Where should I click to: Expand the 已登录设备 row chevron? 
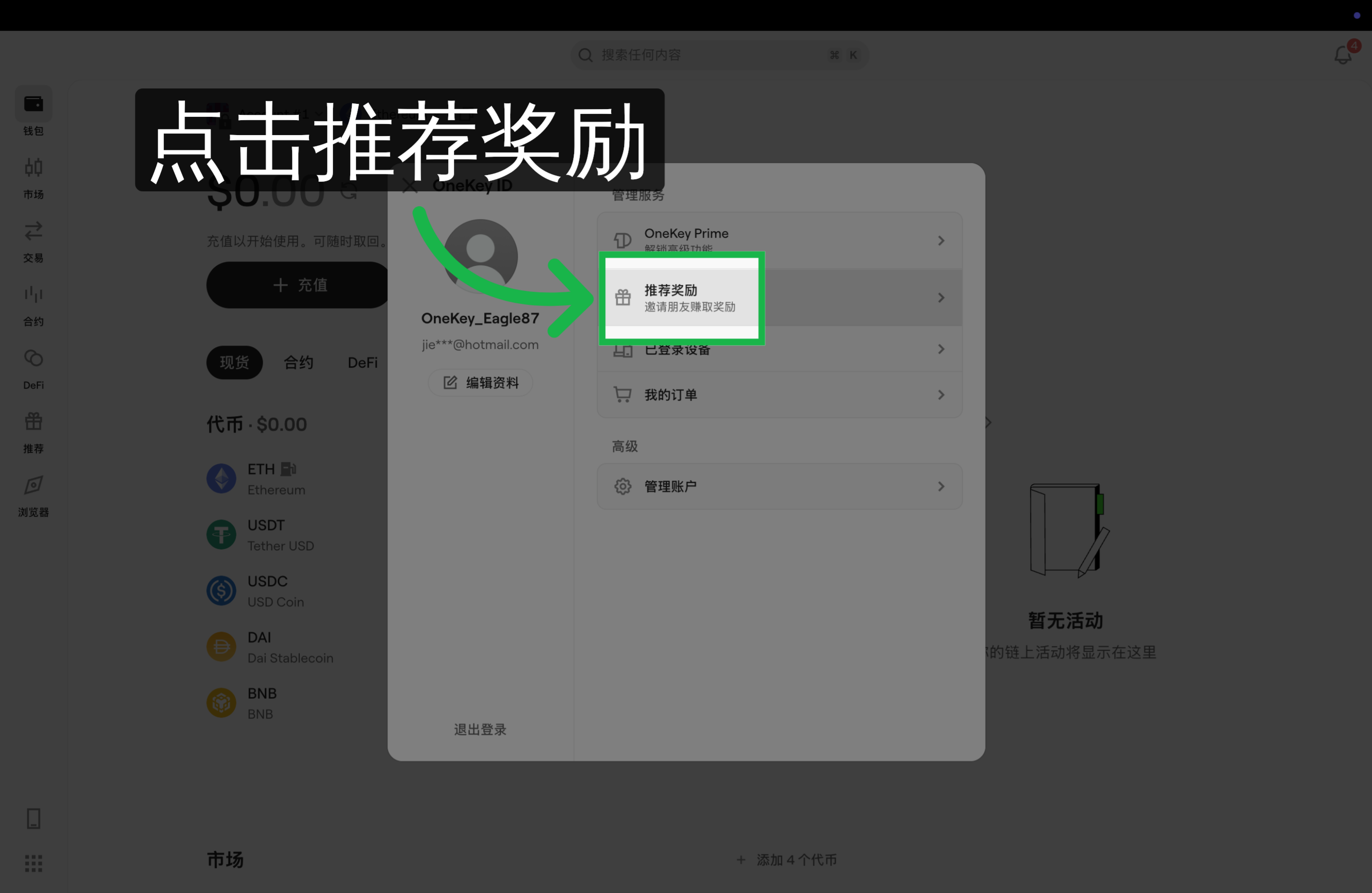pyautogui.click(x=941, y=349)
